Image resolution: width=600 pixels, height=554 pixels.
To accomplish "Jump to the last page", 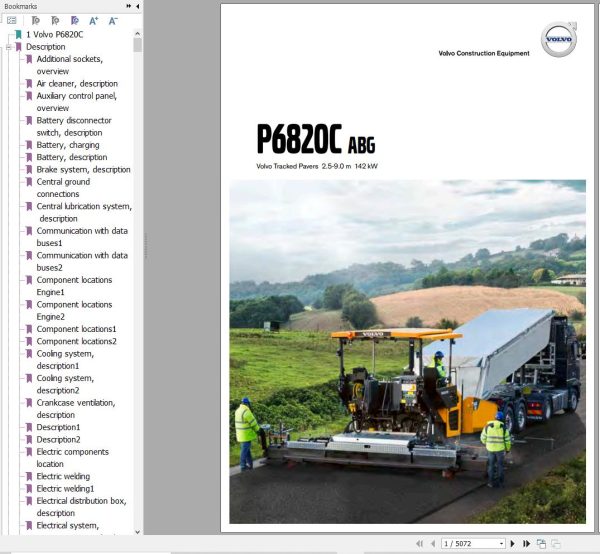I will click(x=527, y=543).
